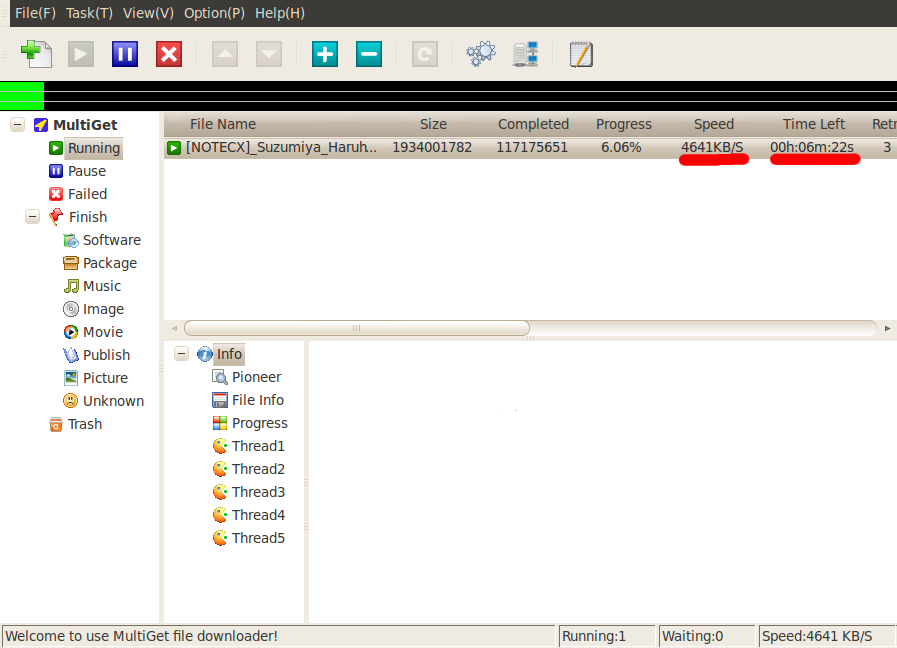Click the File Name column header

tap(223, 124)
